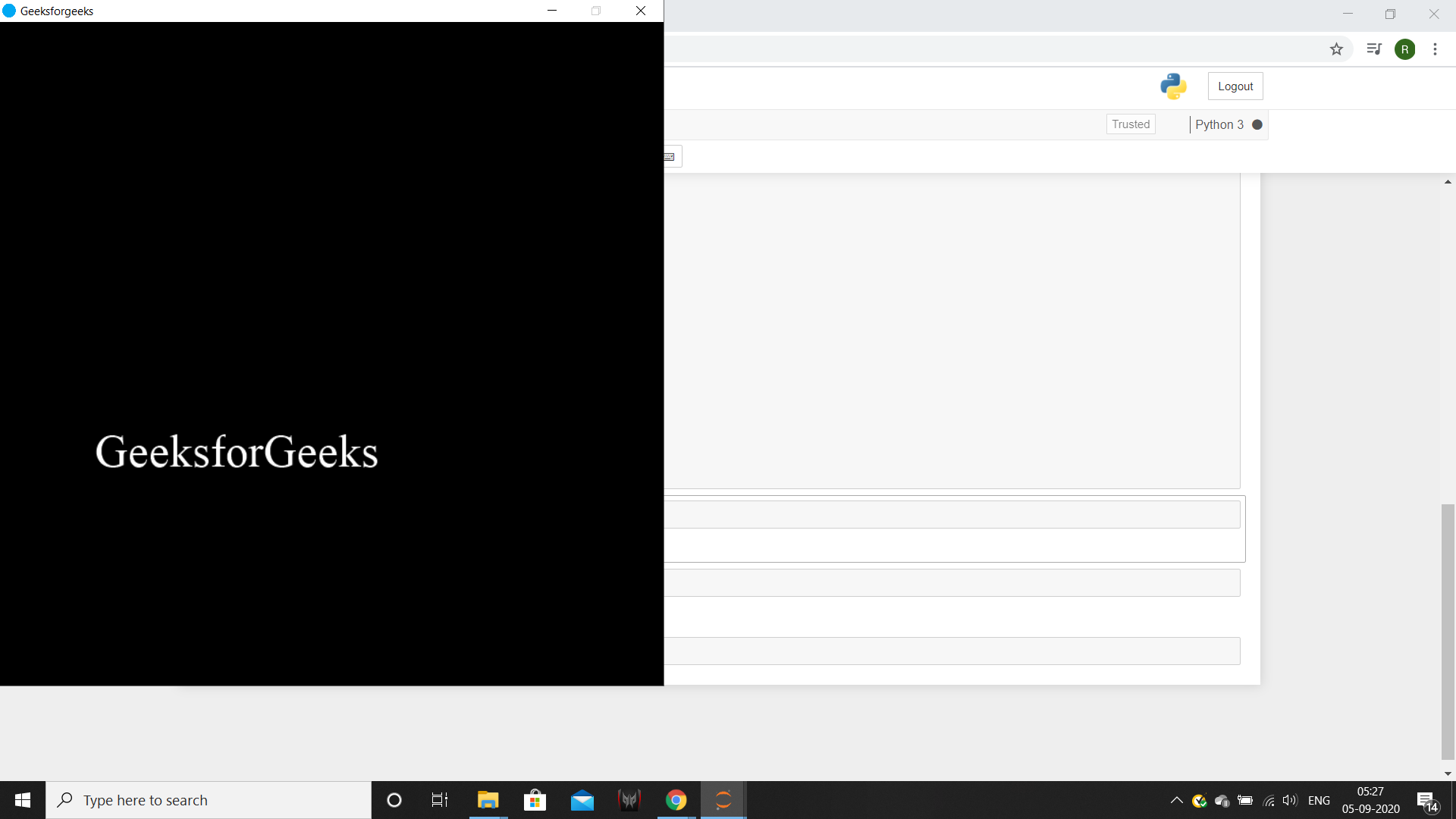
Task: Switch to Google Chrome in the taskbar
Action: tap(676, 800)
